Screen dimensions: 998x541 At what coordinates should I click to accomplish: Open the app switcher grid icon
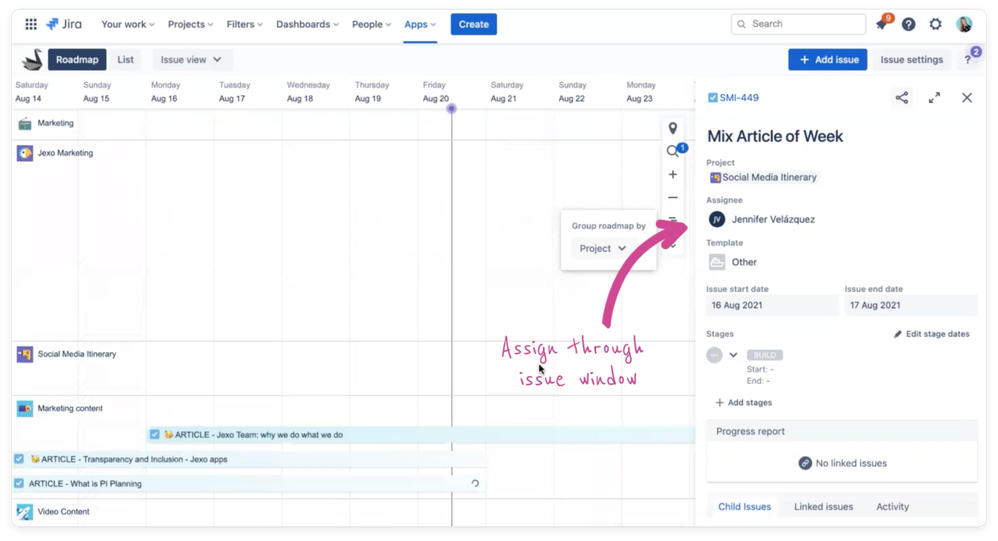coord(31,24)
